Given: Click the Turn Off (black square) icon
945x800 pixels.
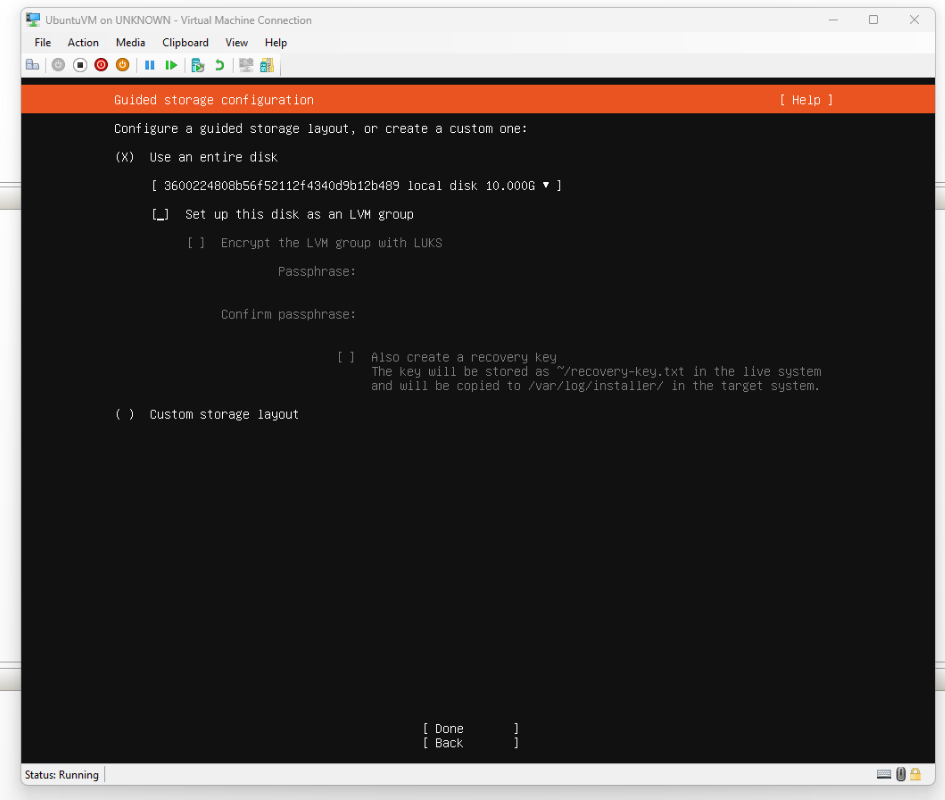Looking at the screenshot, I should (80, 65).
